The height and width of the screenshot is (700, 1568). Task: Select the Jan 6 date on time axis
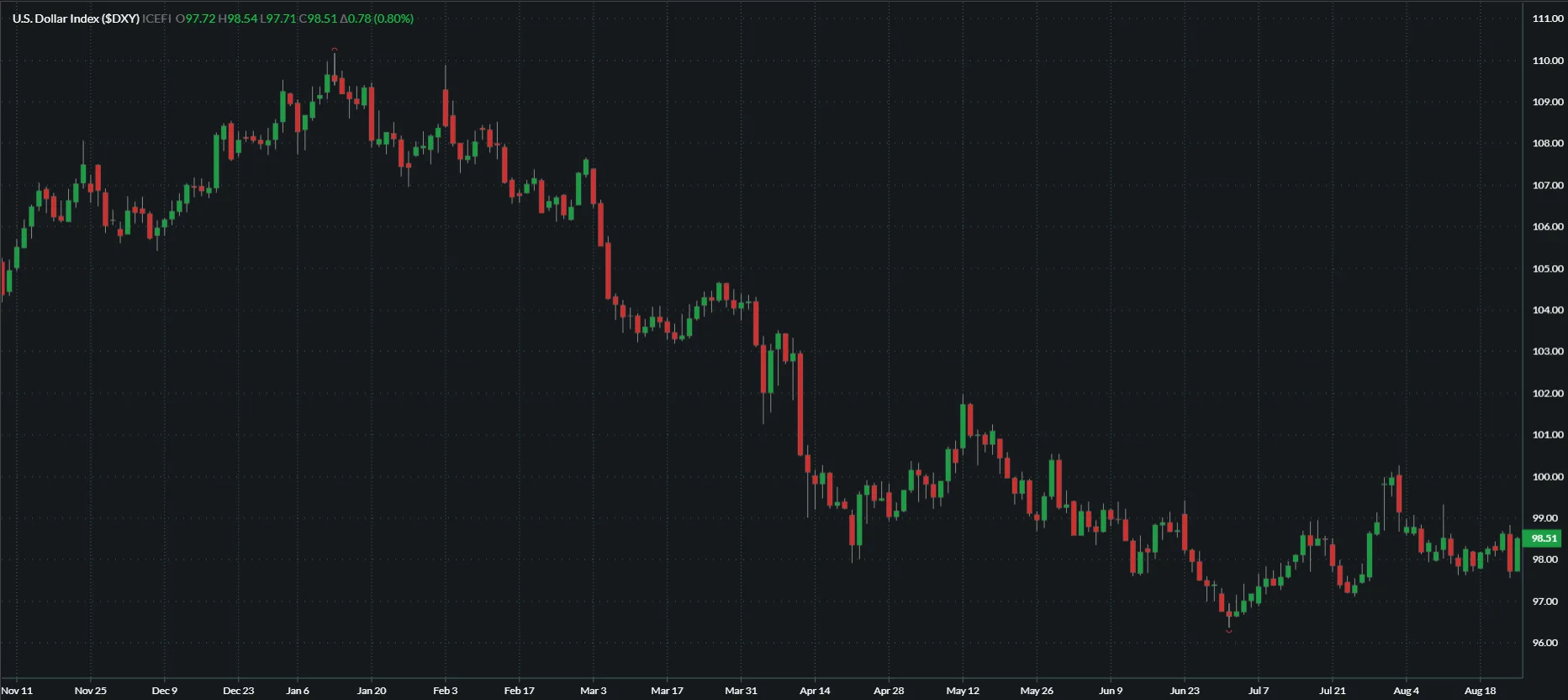click(298, 691)
